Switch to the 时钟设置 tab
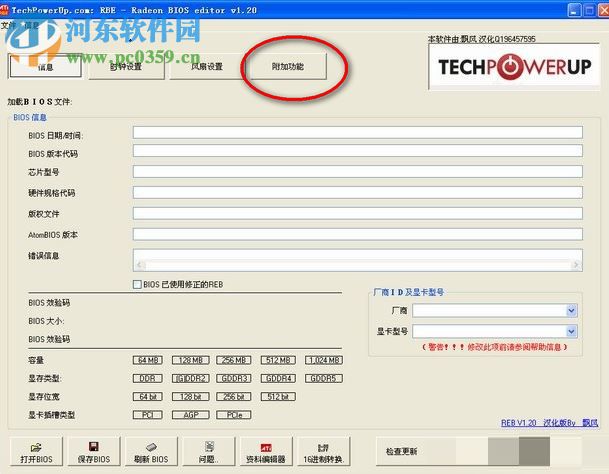 click(x=126, y=67)
